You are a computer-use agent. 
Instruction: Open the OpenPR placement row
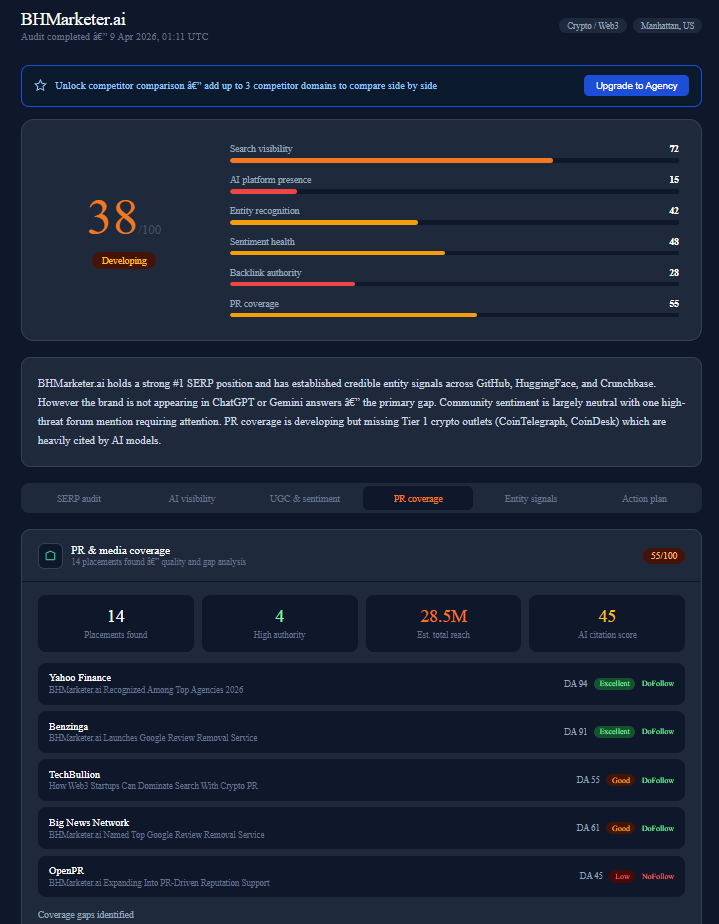[361, 876]
